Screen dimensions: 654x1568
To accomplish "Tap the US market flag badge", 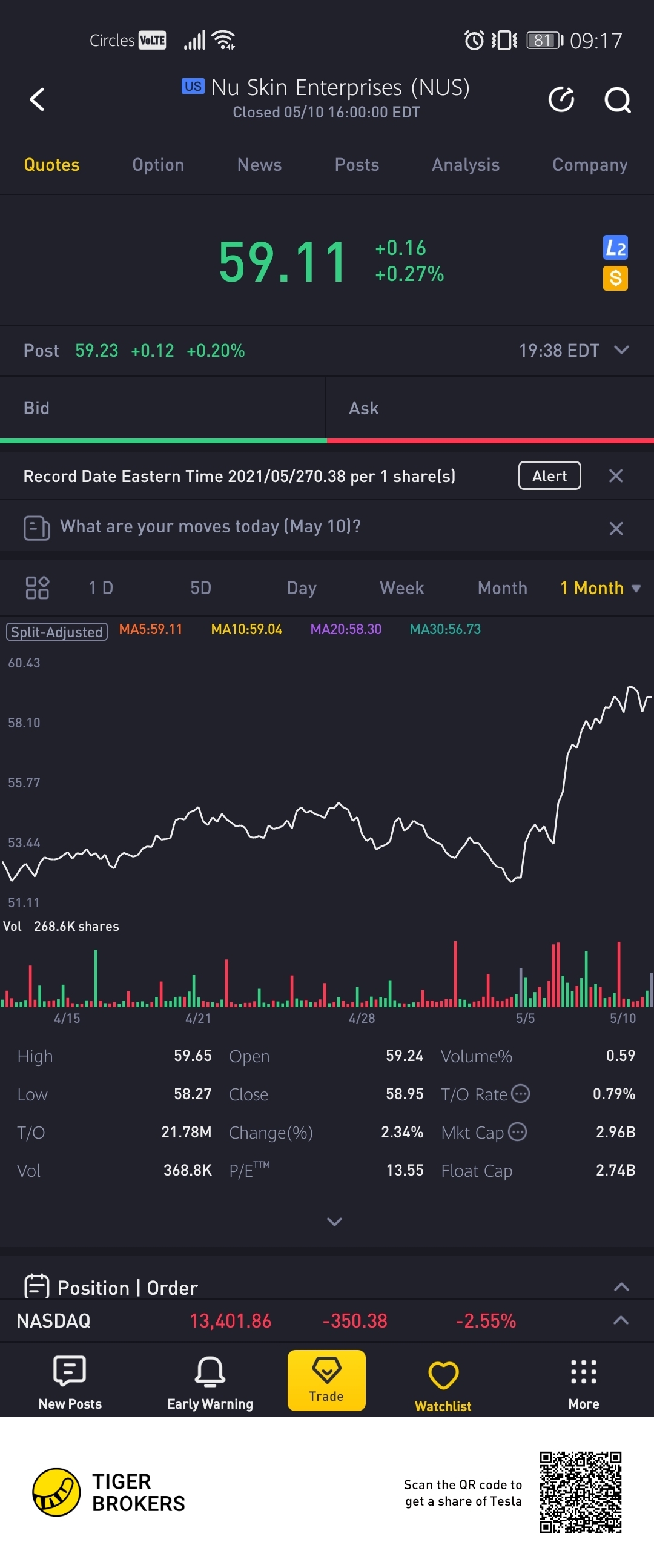I will point(193,86).
